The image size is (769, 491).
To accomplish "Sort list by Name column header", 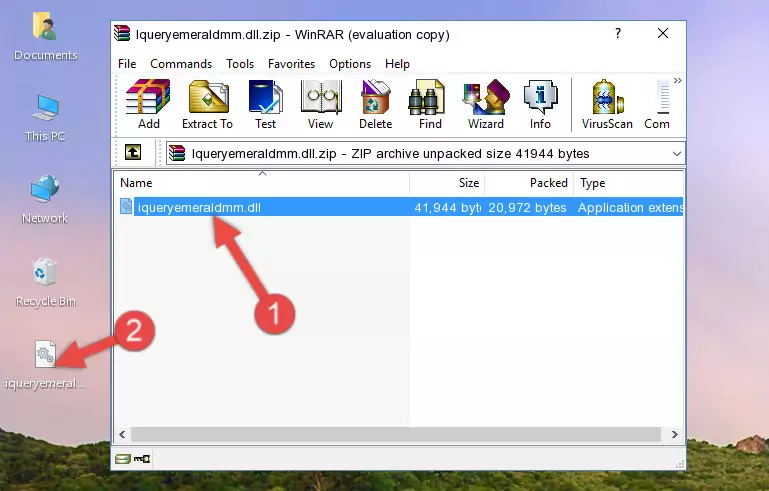I will (x=262, y=183).
